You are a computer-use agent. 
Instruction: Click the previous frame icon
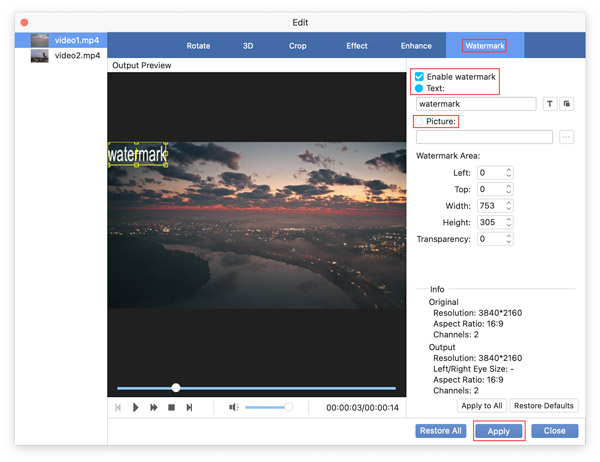[119, 407]
